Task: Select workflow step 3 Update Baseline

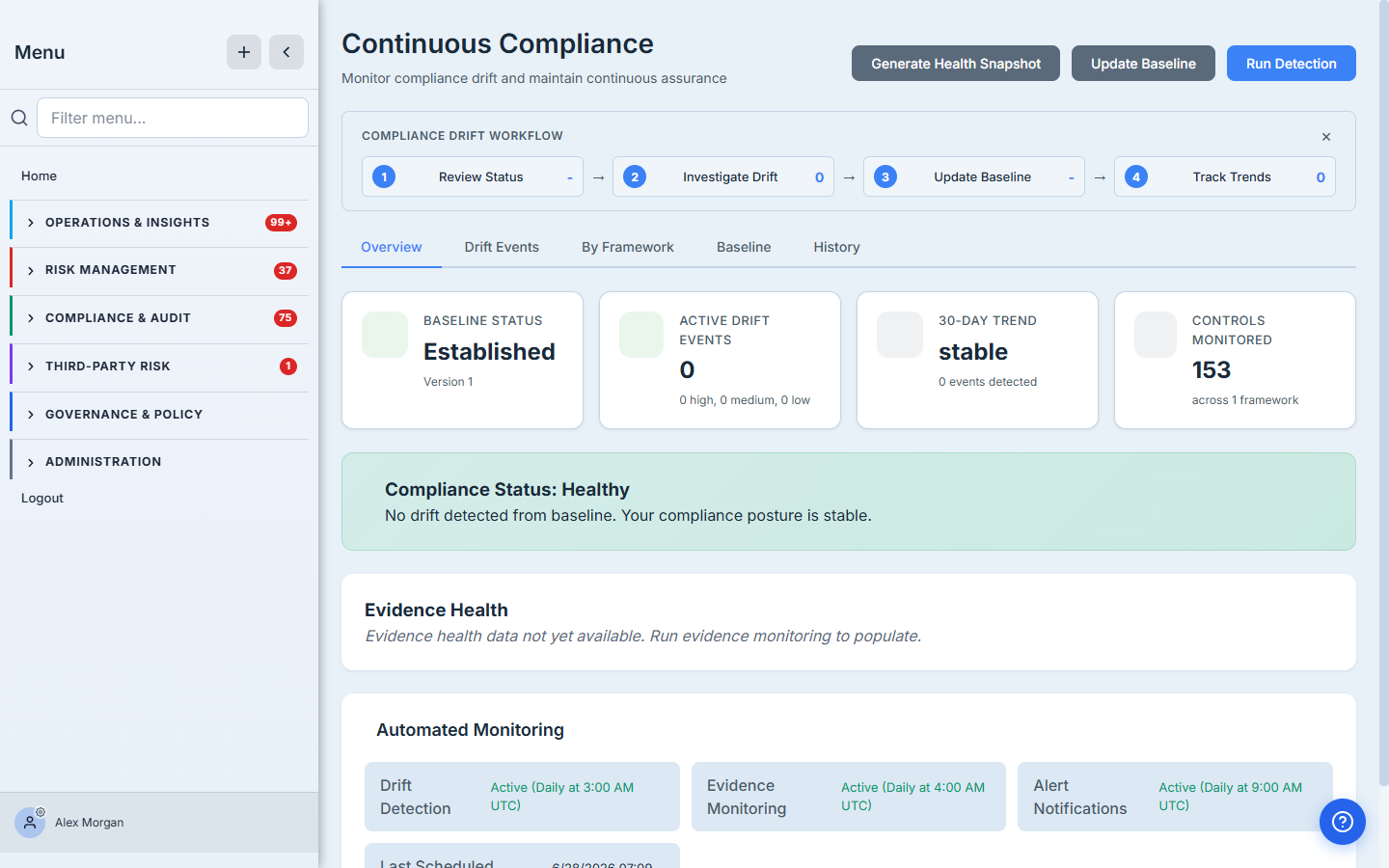Action: click(974, 176)
